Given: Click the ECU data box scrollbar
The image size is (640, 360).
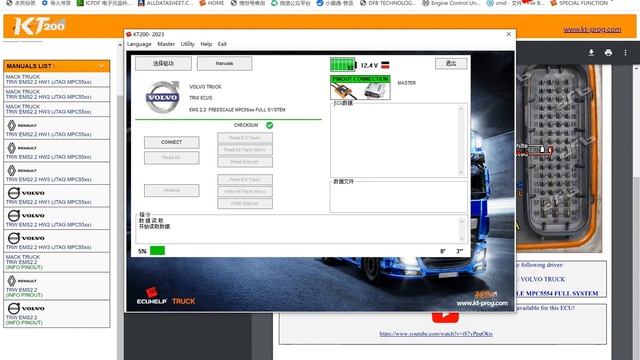Looking at the screenshot, I should click(461, 140).
